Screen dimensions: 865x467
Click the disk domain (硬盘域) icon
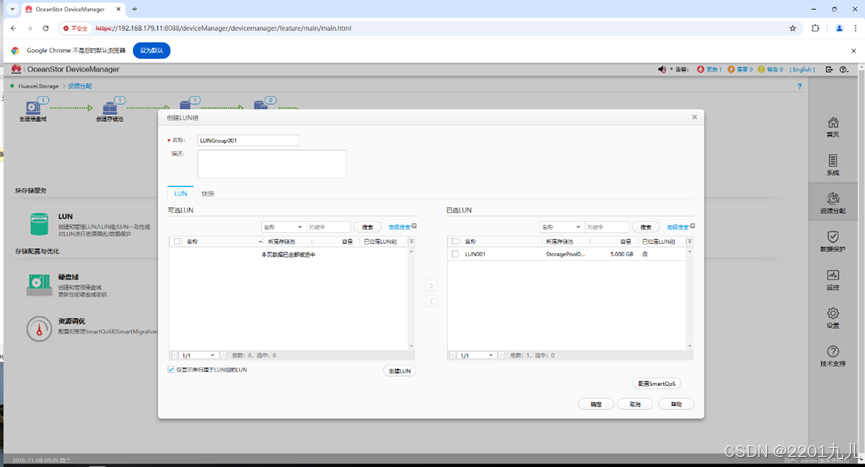(x=39, y=285)
